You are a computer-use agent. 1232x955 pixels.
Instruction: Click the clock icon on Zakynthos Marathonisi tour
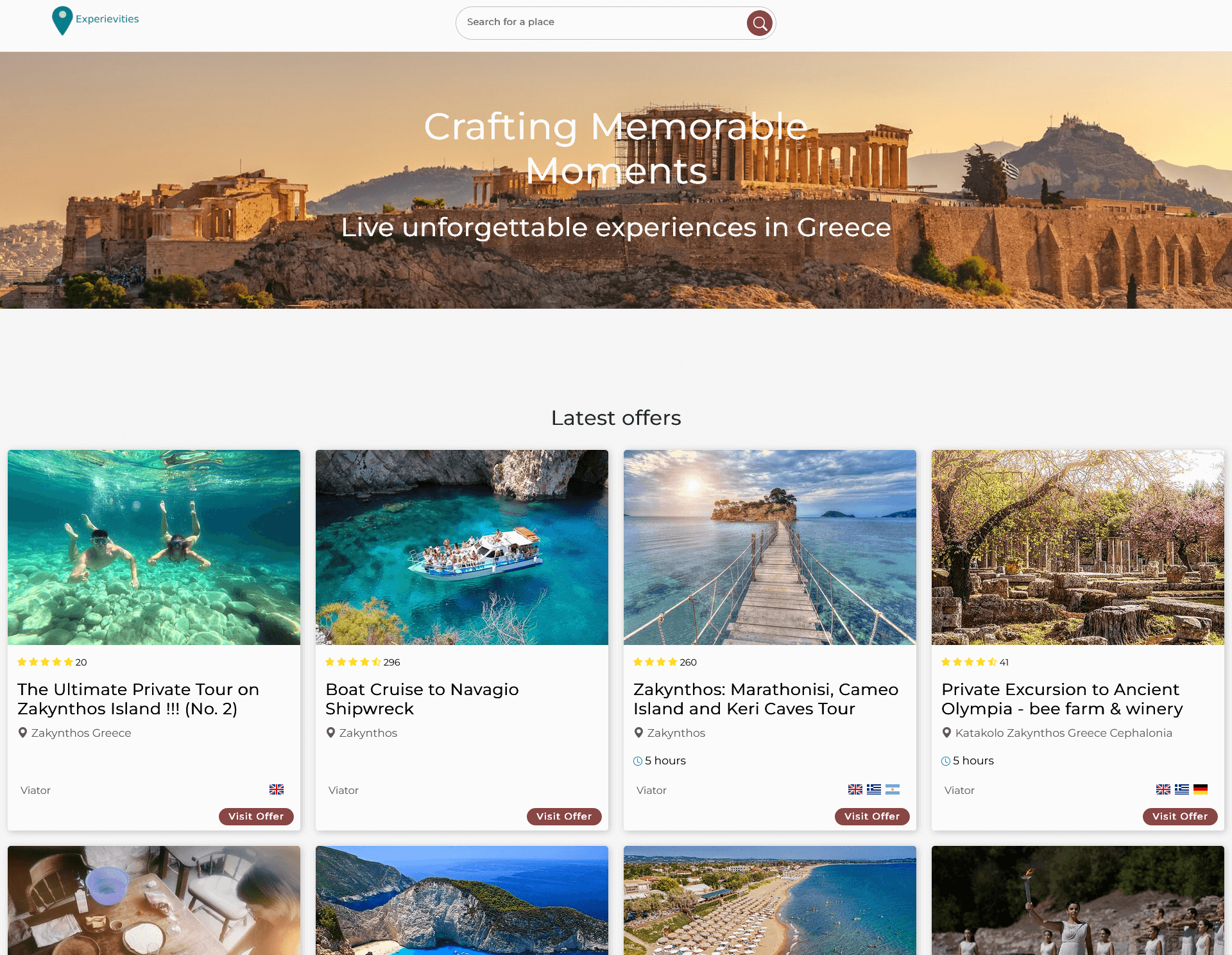click(638, 760)
